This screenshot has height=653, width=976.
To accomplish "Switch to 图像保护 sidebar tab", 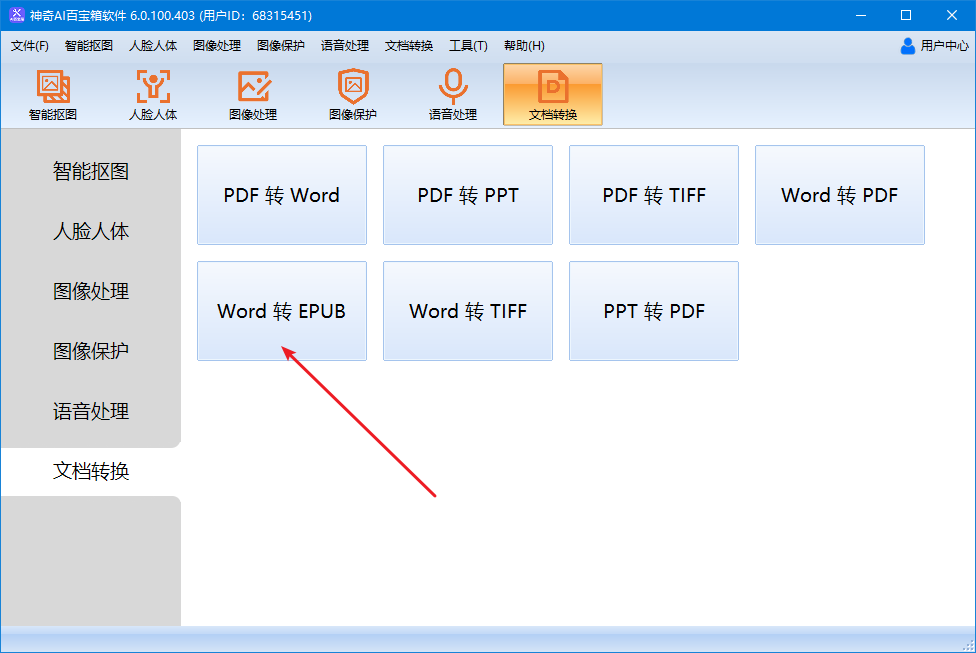I will (x=91, y=351).
